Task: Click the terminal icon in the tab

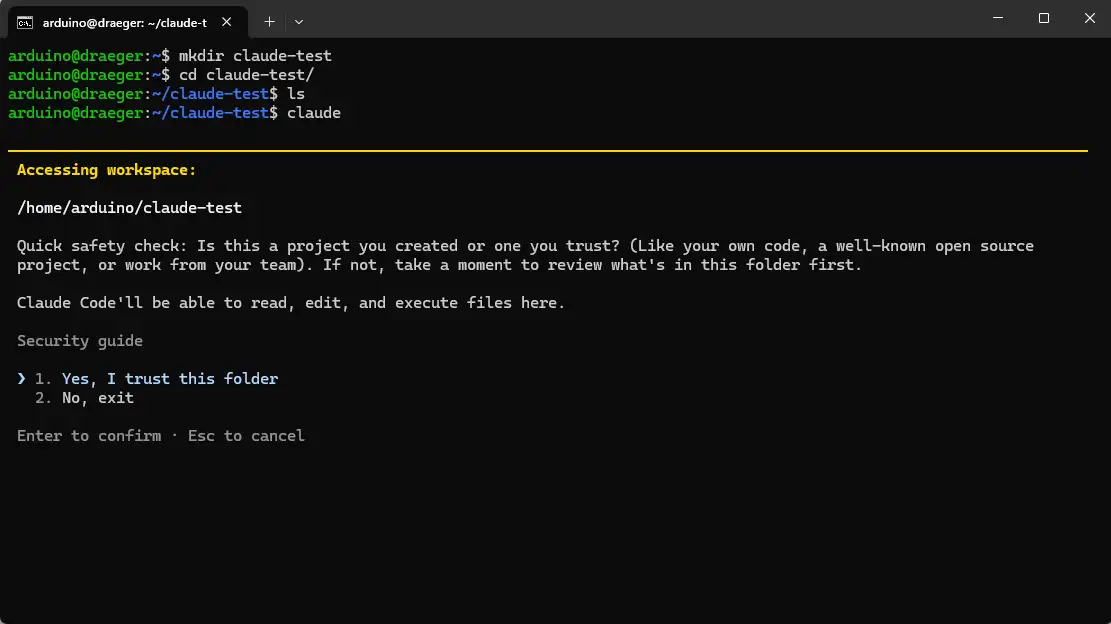Action: (25, 23)
